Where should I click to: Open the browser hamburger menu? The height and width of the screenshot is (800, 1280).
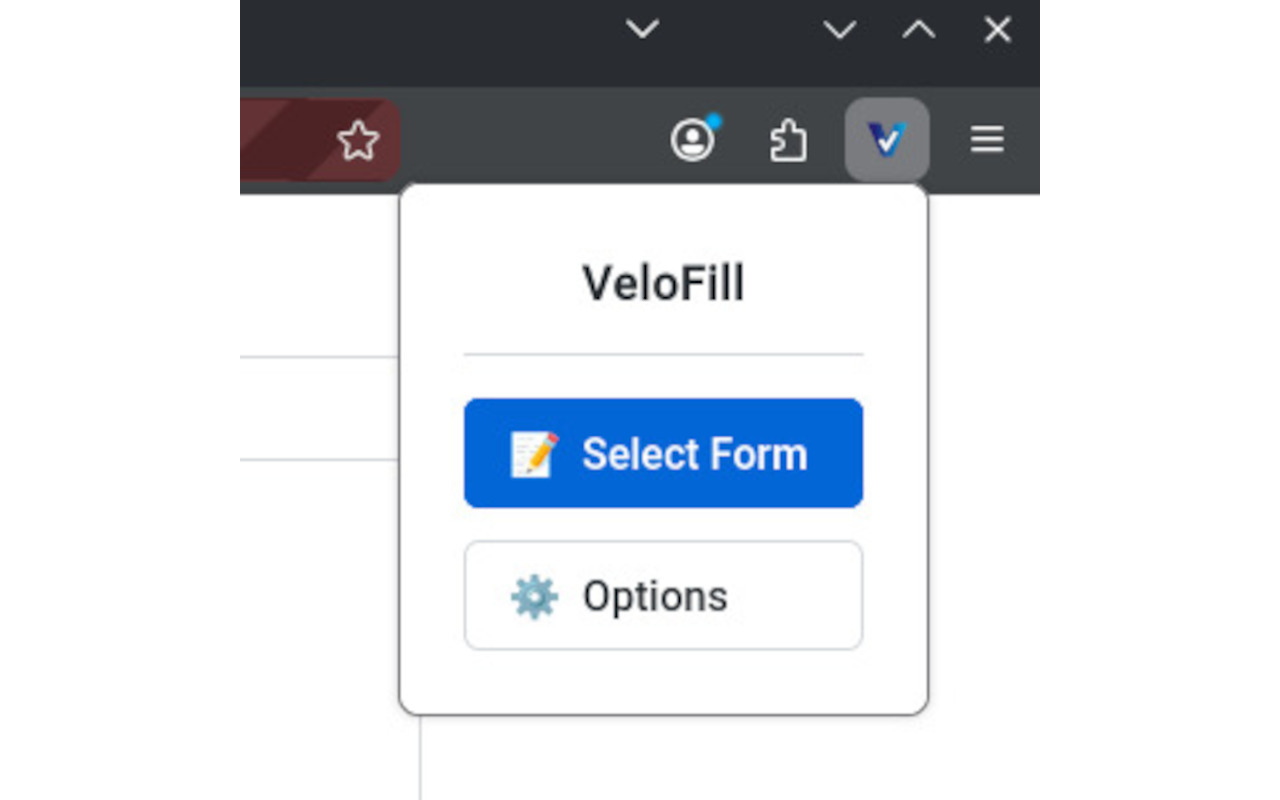pyautogui.click(x=986, y=139)
